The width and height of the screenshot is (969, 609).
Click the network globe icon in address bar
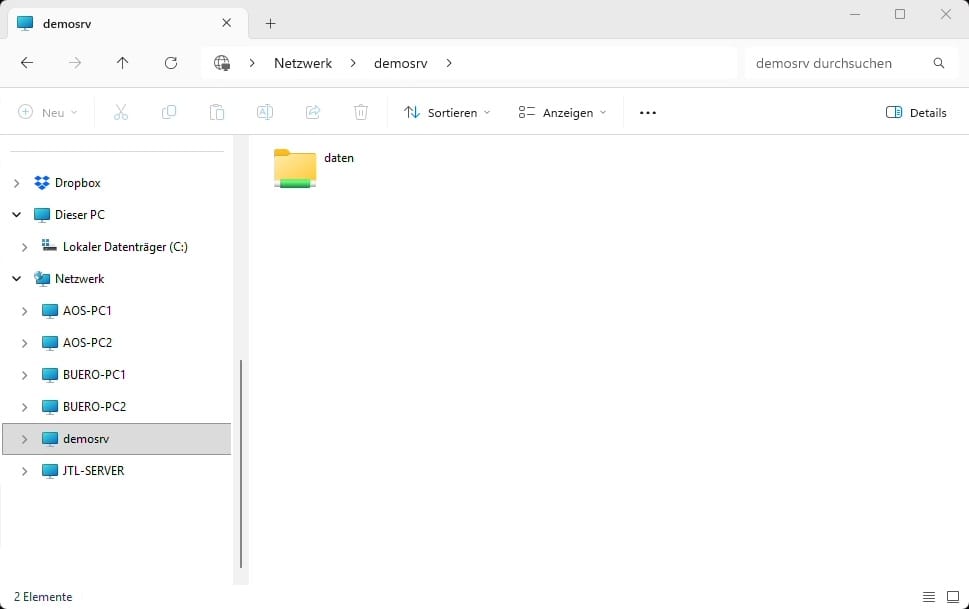(222, 62)
